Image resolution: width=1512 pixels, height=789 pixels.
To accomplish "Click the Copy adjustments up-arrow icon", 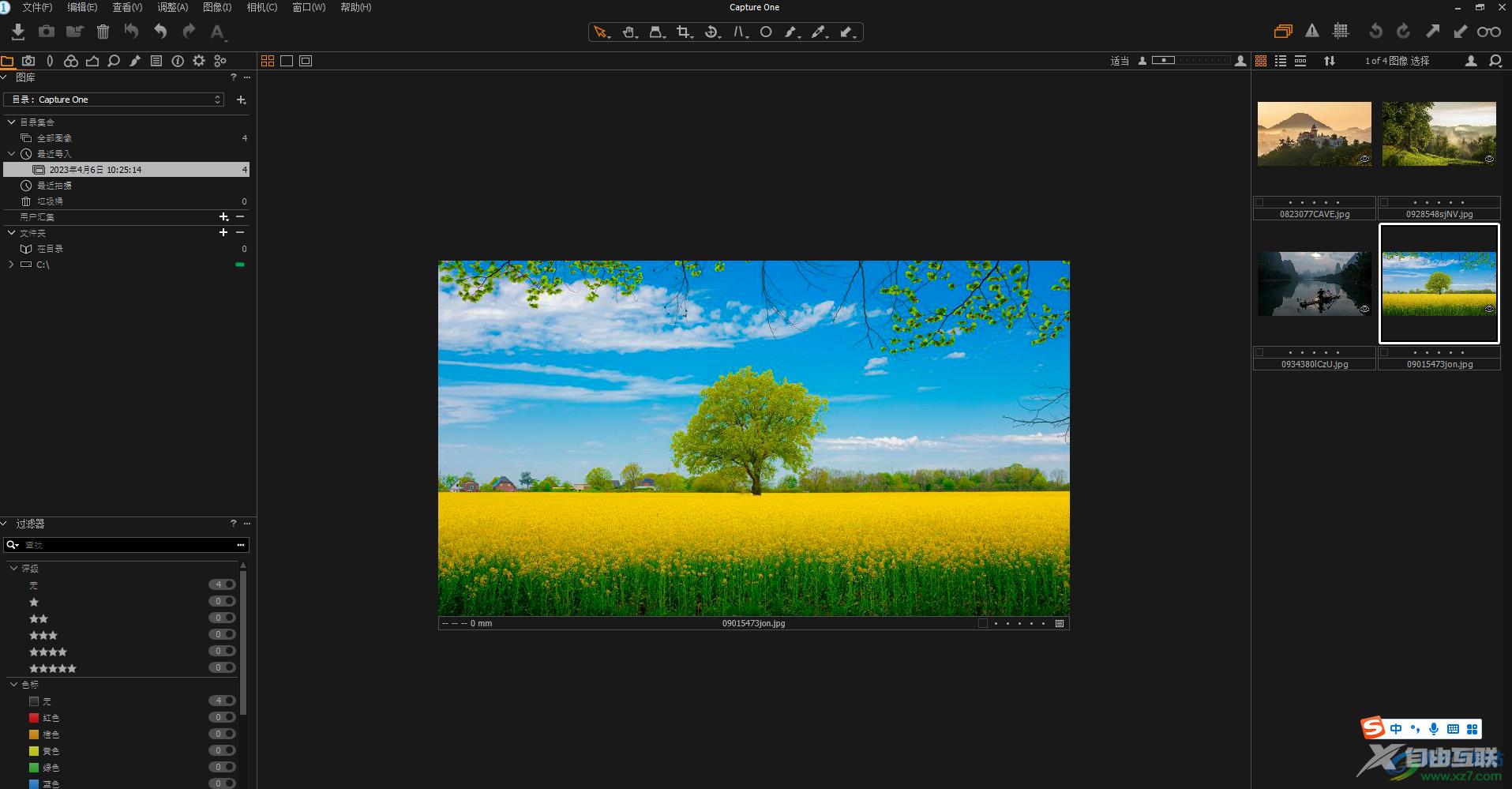I will click(x=1432, y=32).
